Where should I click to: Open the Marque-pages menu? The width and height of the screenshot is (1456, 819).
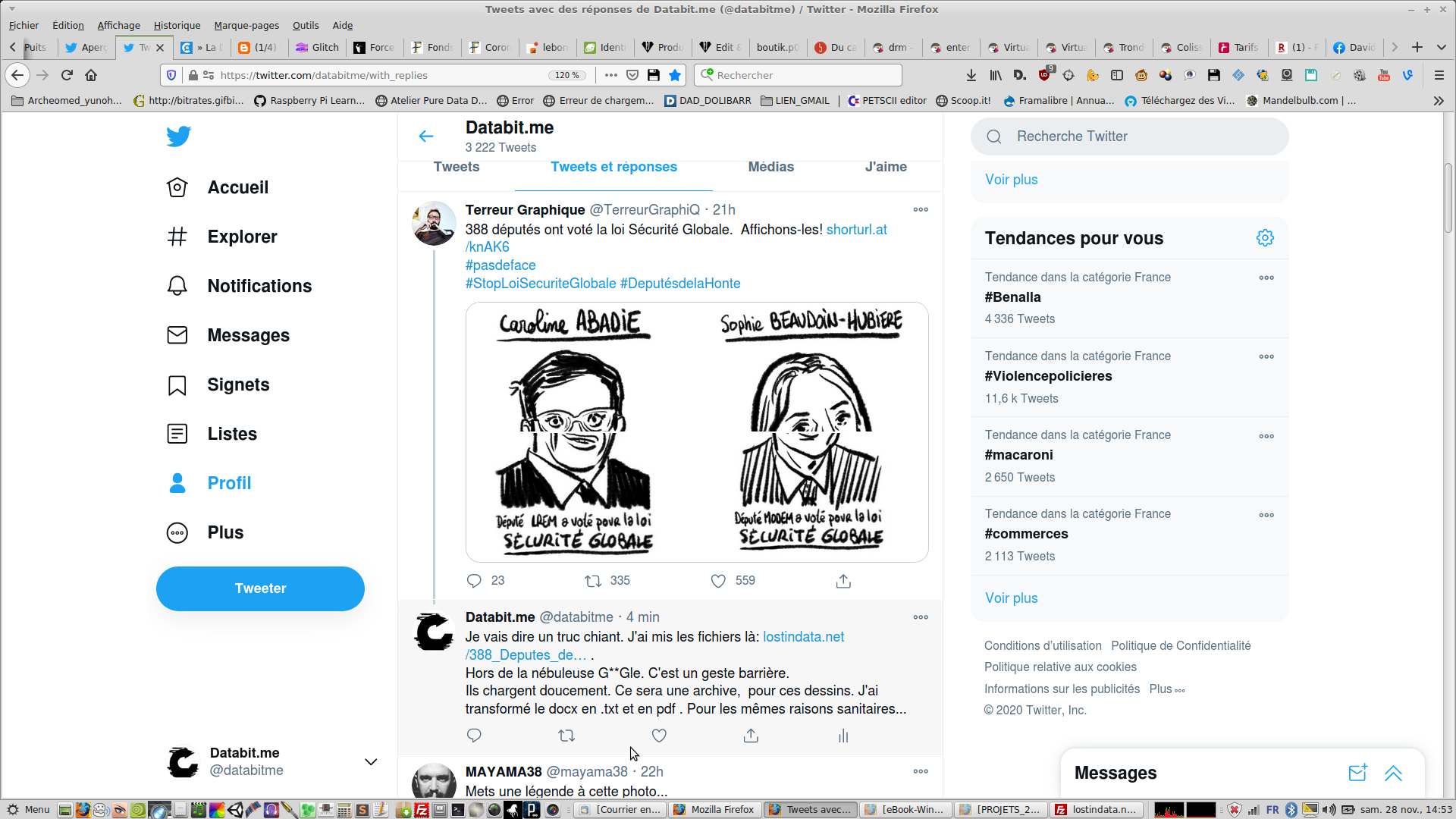coord(246,25)
